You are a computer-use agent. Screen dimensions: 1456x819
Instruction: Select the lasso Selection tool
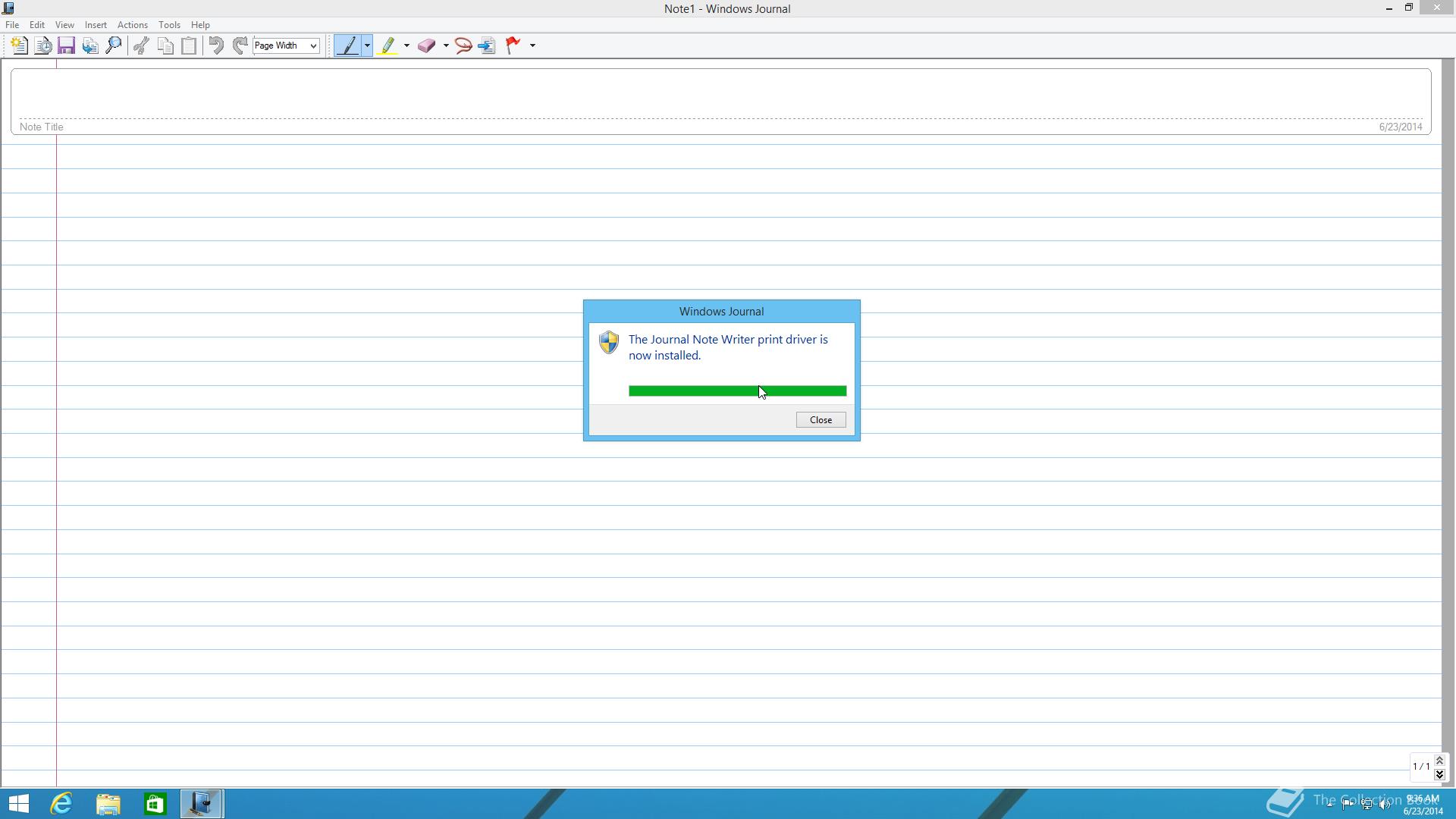(463, 45)
